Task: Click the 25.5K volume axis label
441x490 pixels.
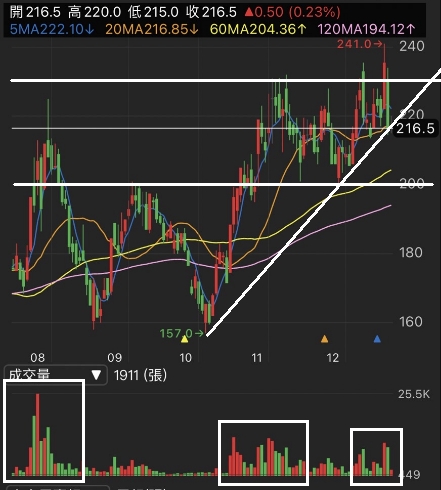Action: (414, 394)
